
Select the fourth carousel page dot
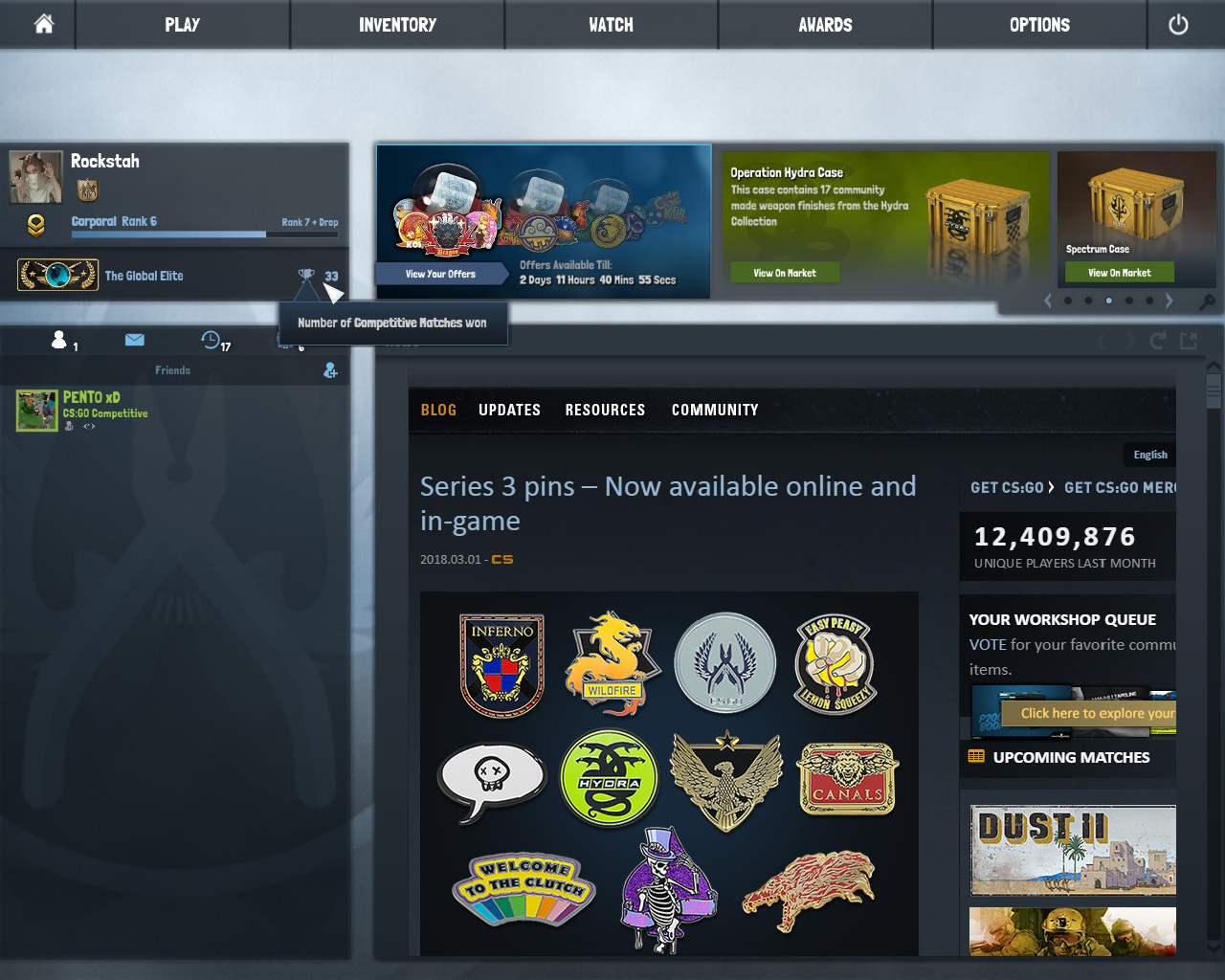pos(1129,301)
